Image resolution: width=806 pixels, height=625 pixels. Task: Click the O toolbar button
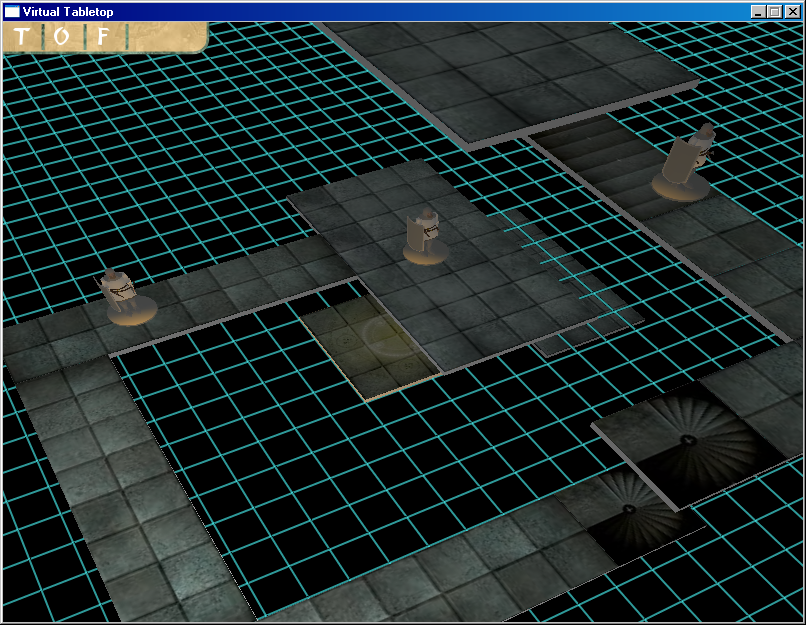tap(61, 36)
